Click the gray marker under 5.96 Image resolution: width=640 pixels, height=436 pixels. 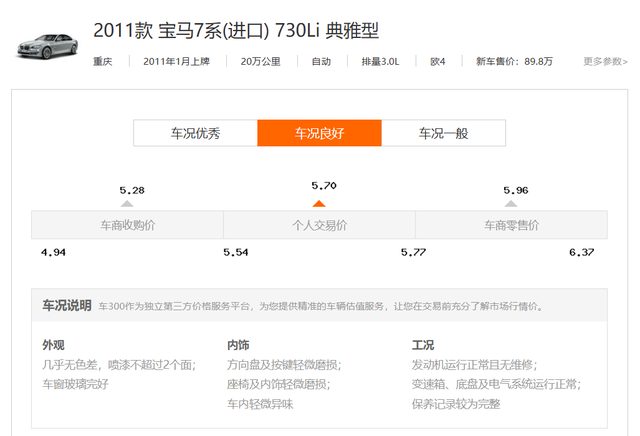511,203
